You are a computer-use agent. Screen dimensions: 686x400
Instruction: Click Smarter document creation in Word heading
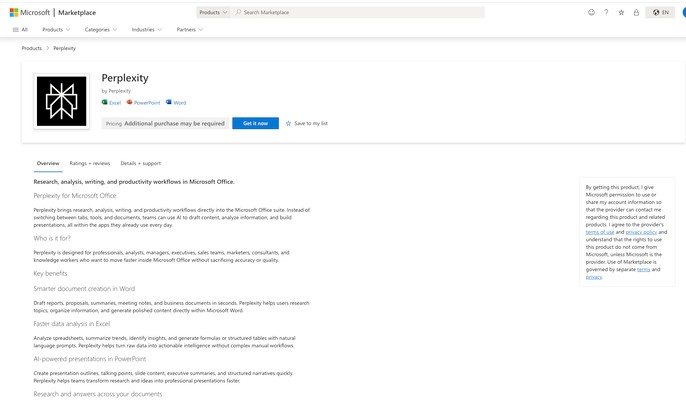(x=84, y=288)
